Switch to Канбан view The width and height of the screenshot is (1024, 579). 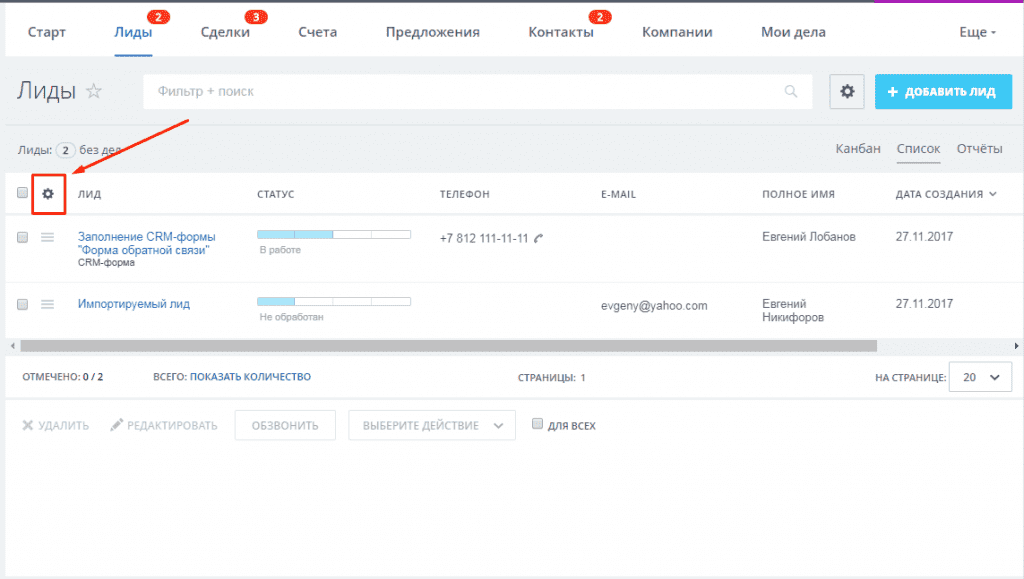click(x=858, y=149)
